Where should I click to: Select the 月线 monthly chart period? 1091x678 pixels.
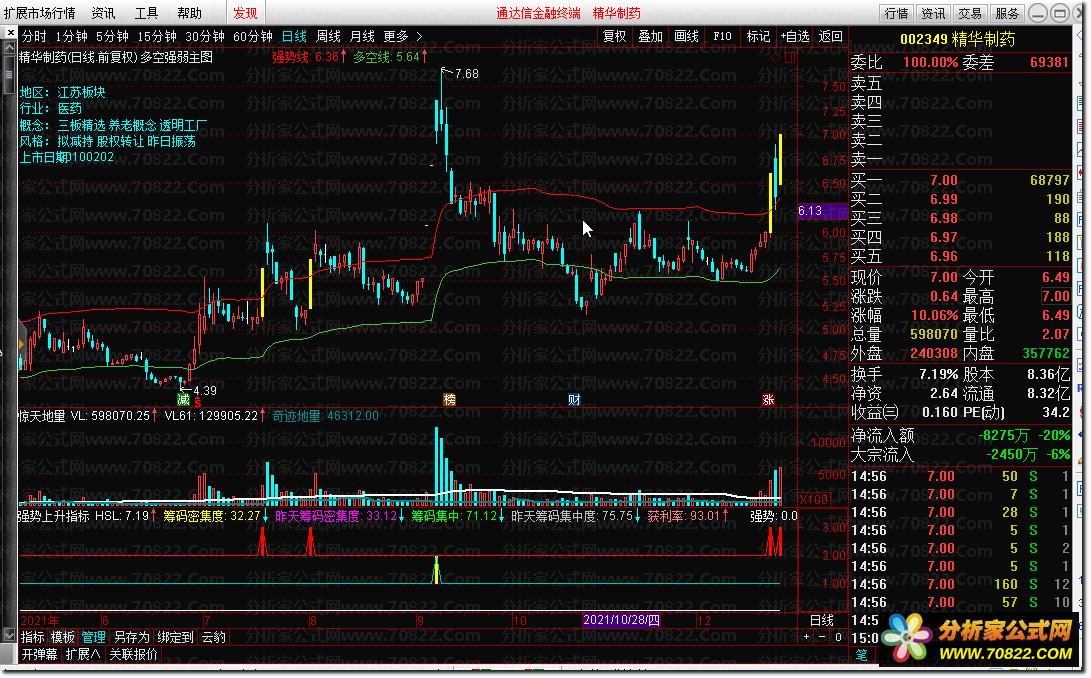[x=362, y=36]
